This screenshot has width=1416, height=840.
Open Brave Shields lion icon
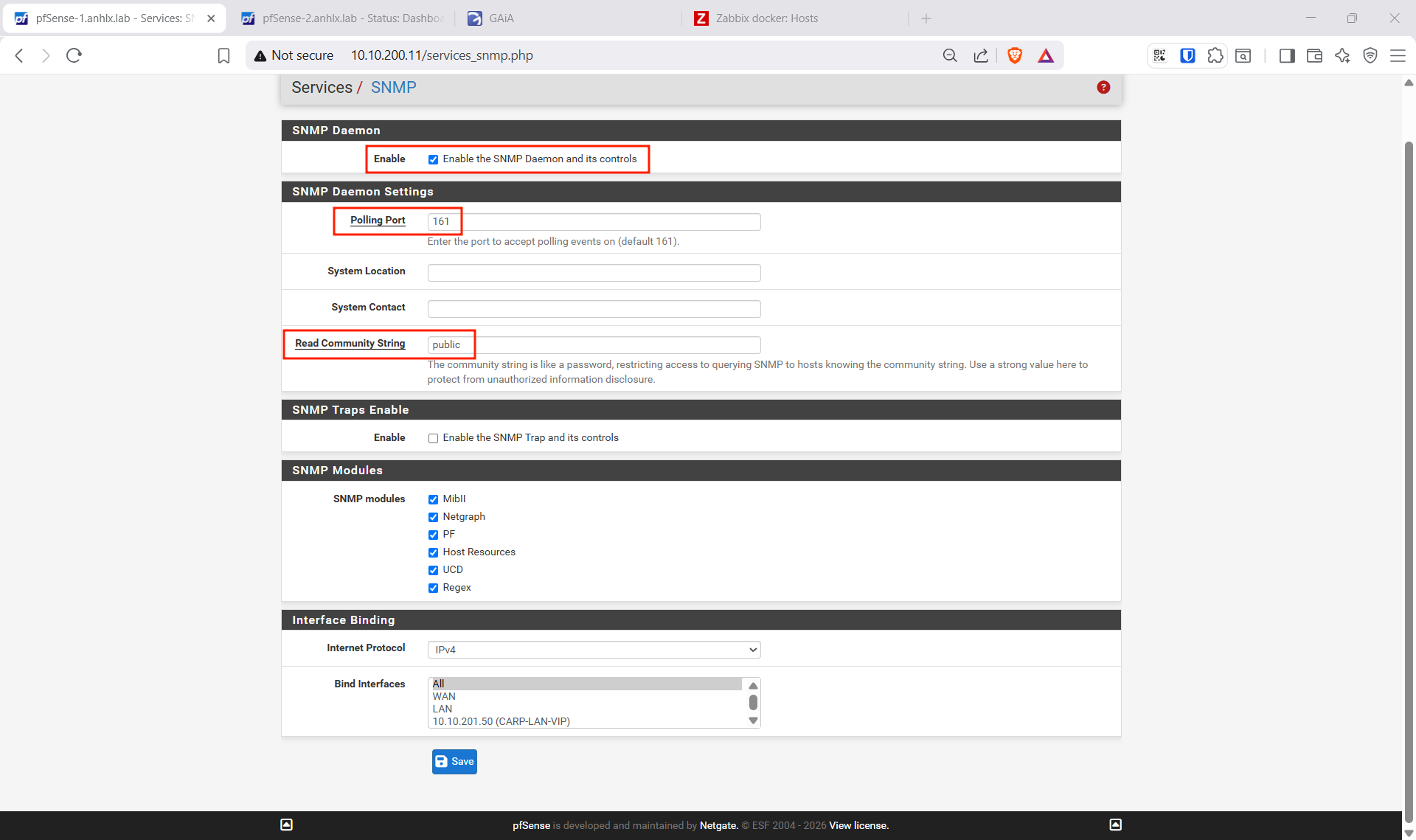pos(1015,55)
